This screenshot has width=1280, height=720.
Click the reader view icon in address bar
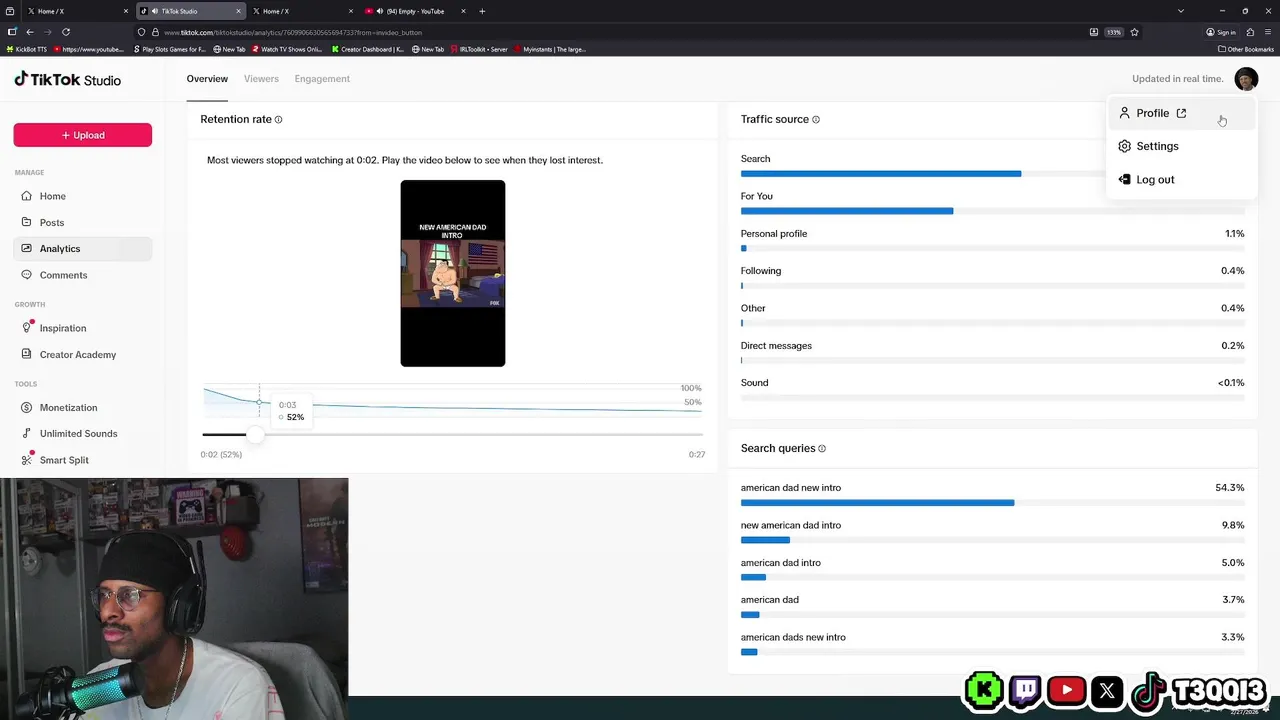[1094, 32]
